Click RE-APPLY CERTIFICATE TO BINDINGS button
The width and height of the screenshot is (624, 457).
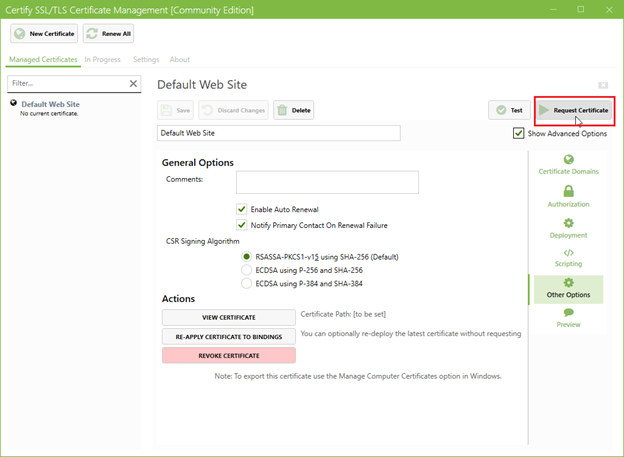229,336
